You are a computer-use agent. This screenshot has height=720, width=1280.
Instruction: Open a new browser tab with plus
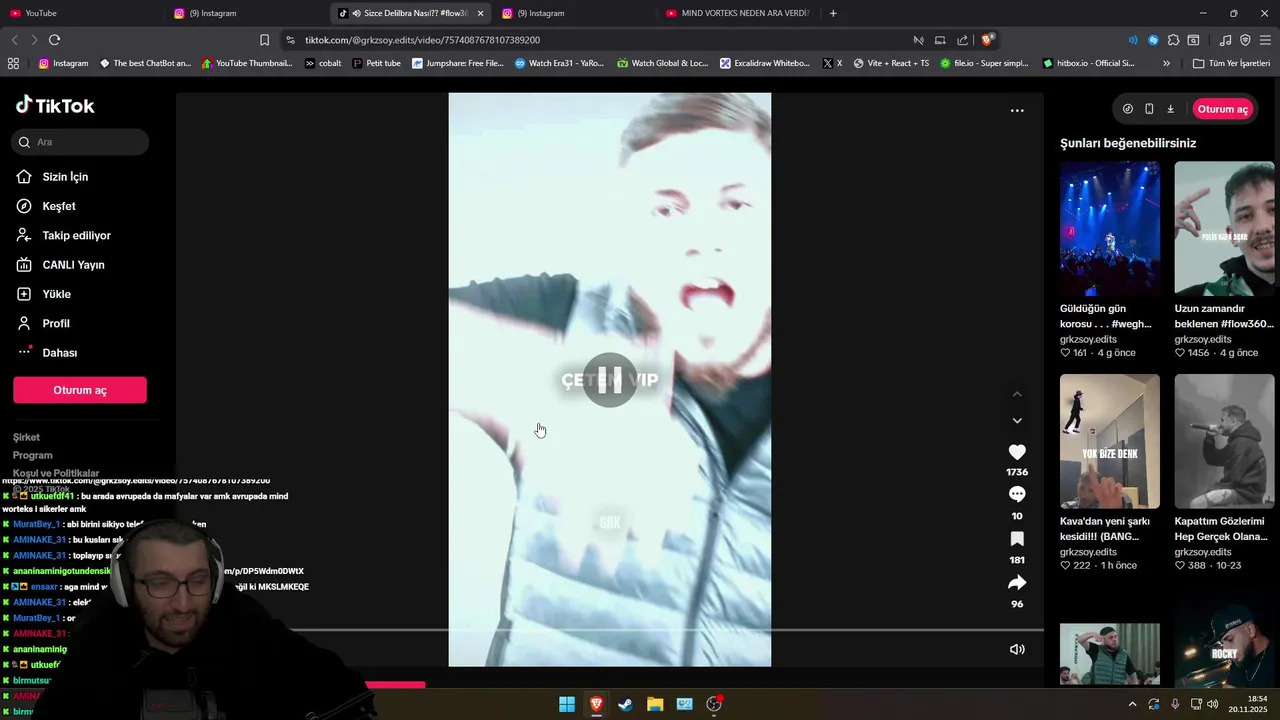click(833, 13)
